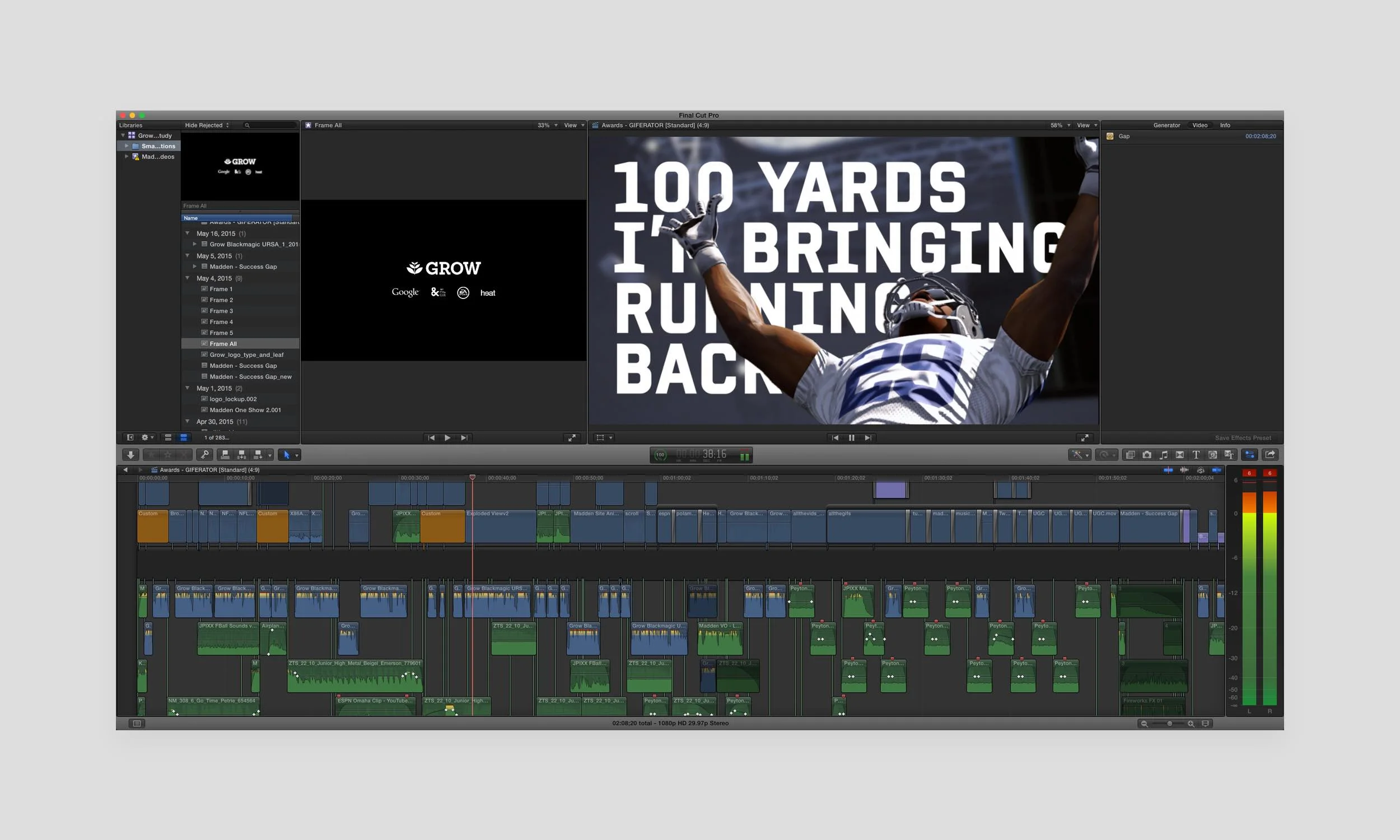Switch browser to filmstrip view
1400x840 pixels.
pyautogui.click(x=168, y=437)
